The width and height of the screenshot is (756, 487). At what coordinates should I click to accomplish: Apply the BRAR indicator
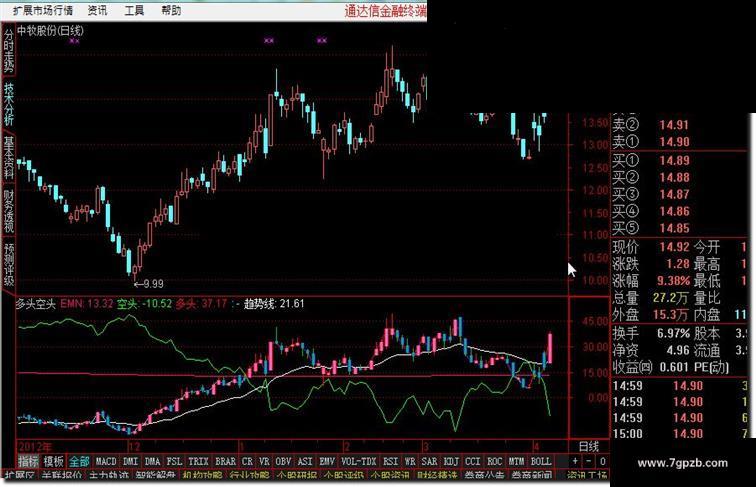225,461
